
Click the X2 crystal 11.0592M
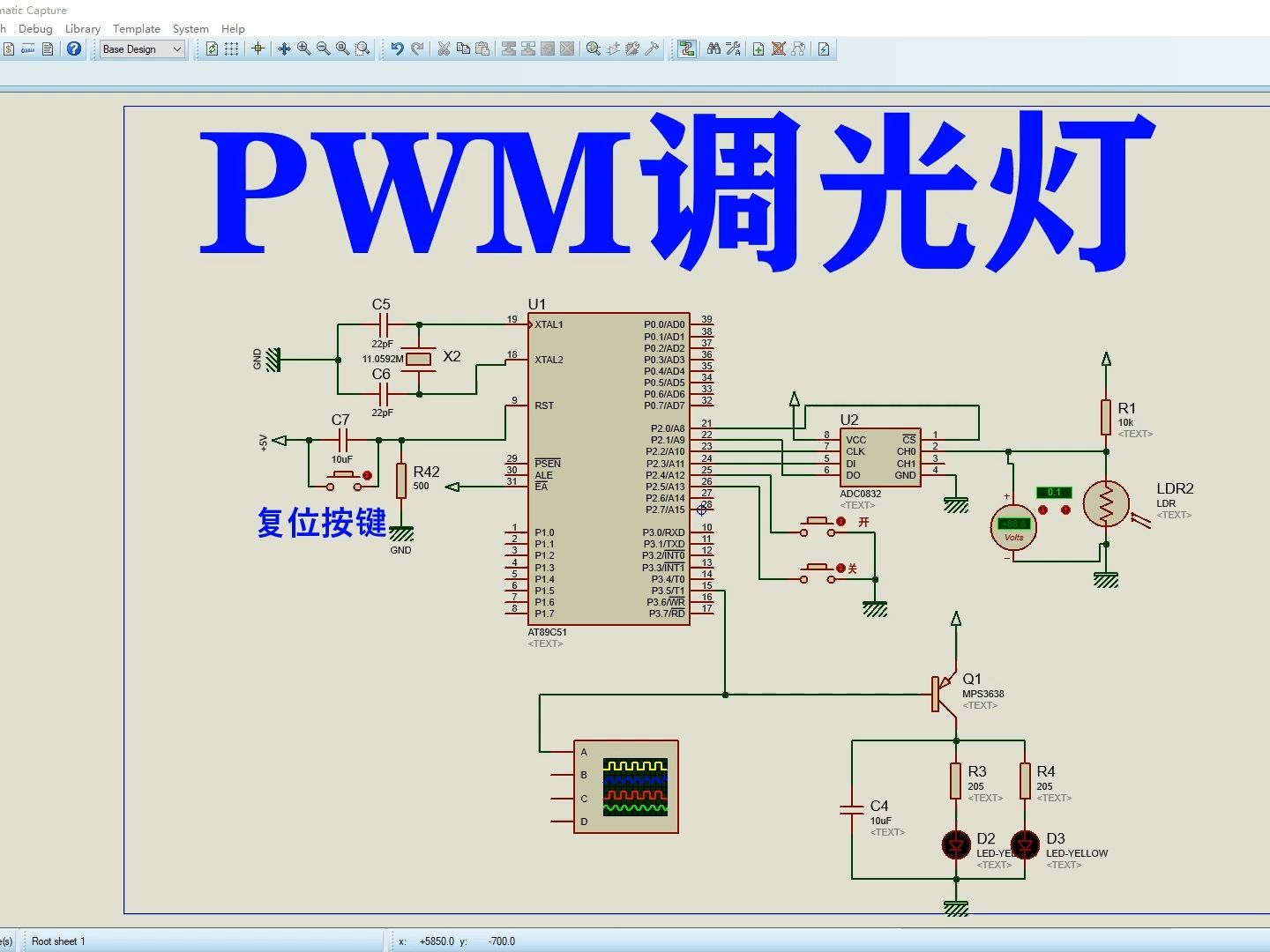point(419,359)
